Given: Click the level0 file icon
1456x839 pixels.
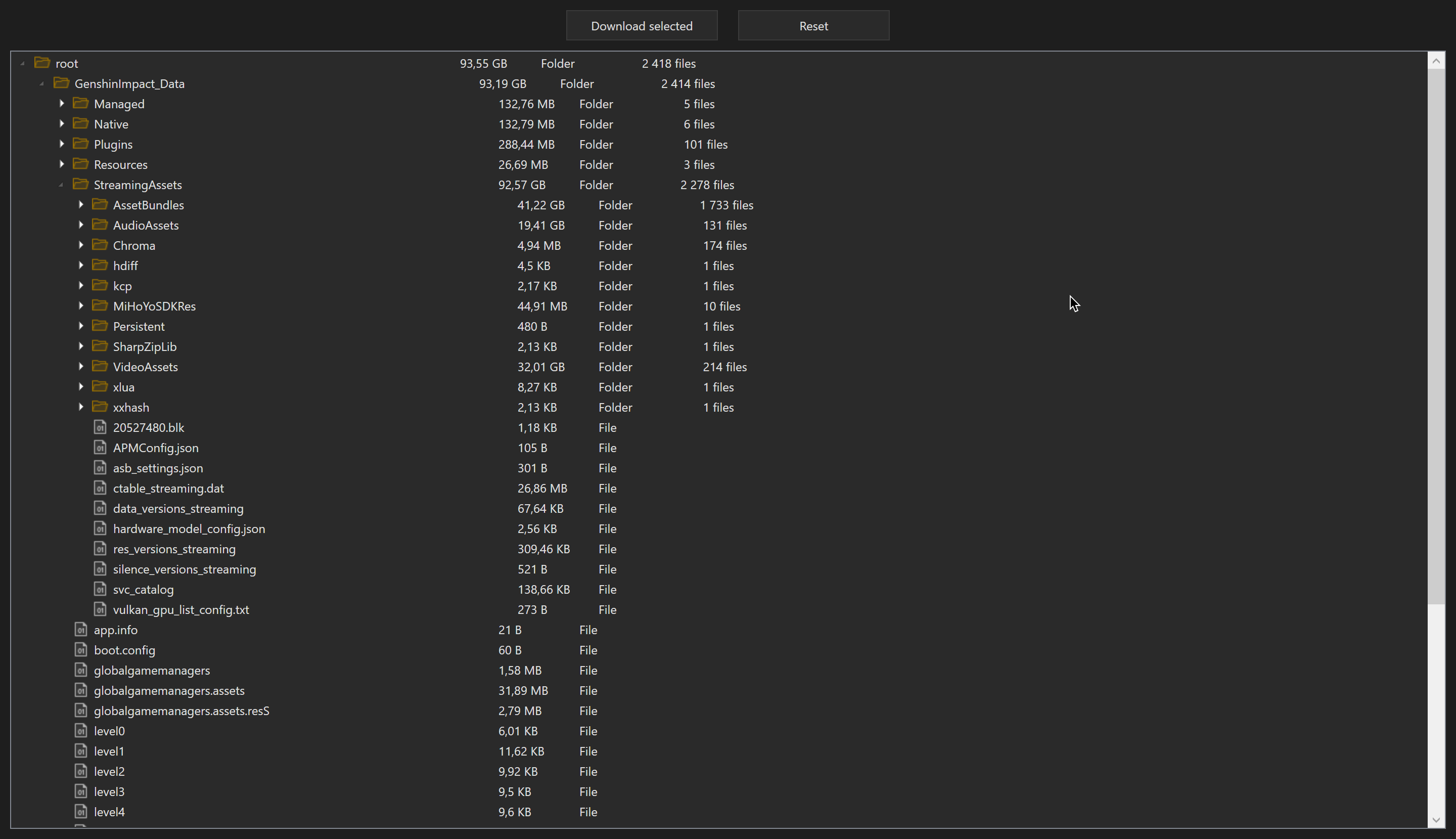Looking at the screenshot, I should 80,731.
